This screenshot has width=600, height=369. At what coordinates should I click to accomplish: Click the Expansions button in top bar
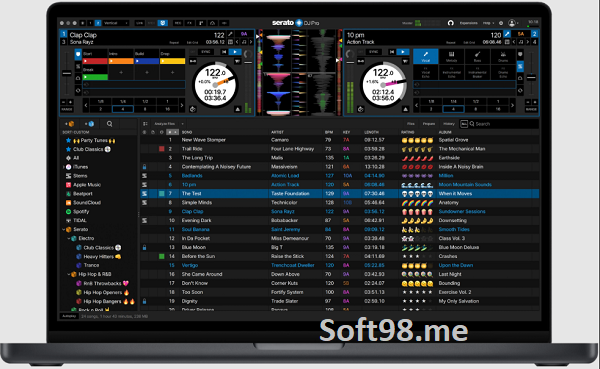point(469,23)
